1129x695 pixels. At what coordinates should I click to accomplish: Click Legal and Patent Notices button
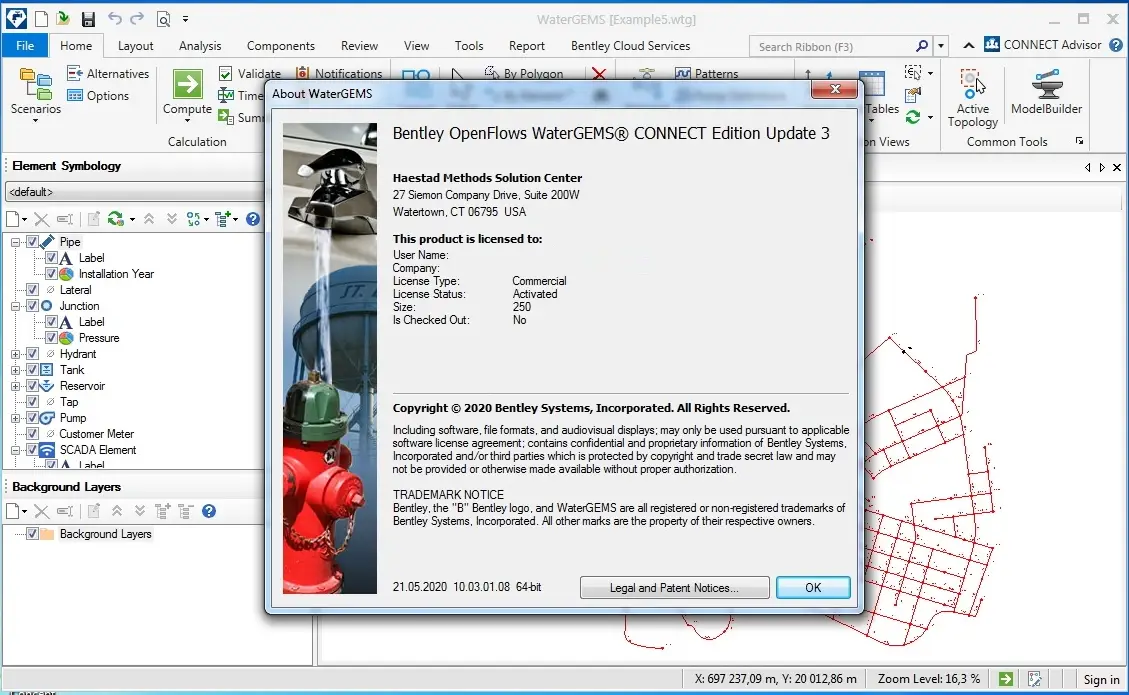(674, 588)
